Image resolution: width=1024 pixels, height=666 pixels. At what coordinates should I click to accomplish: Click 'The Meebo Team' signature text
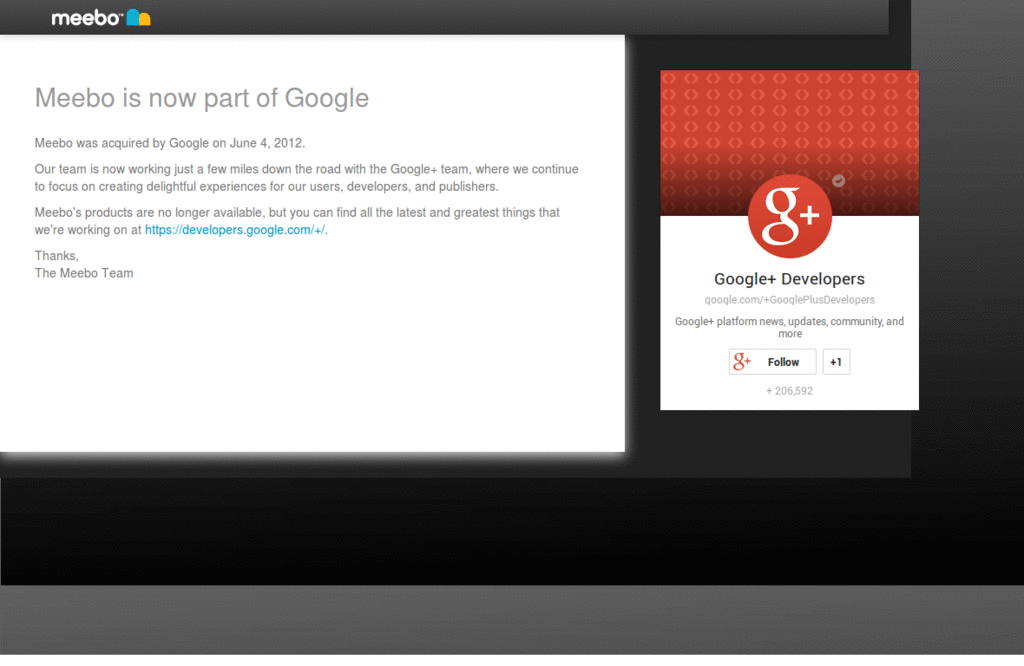[84, 273]
